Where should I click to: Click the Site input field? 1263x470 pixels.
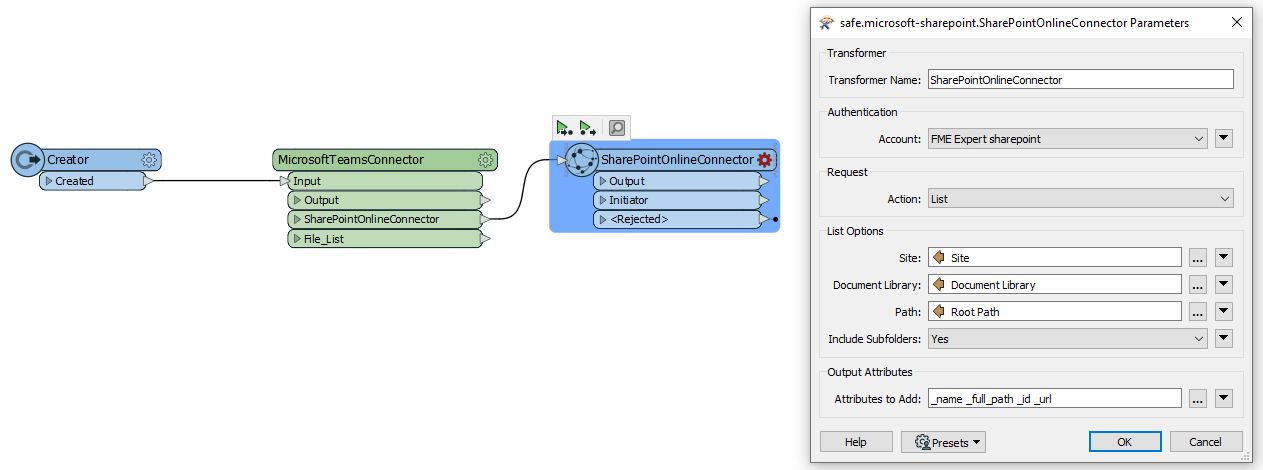[x=1055, y=258]
